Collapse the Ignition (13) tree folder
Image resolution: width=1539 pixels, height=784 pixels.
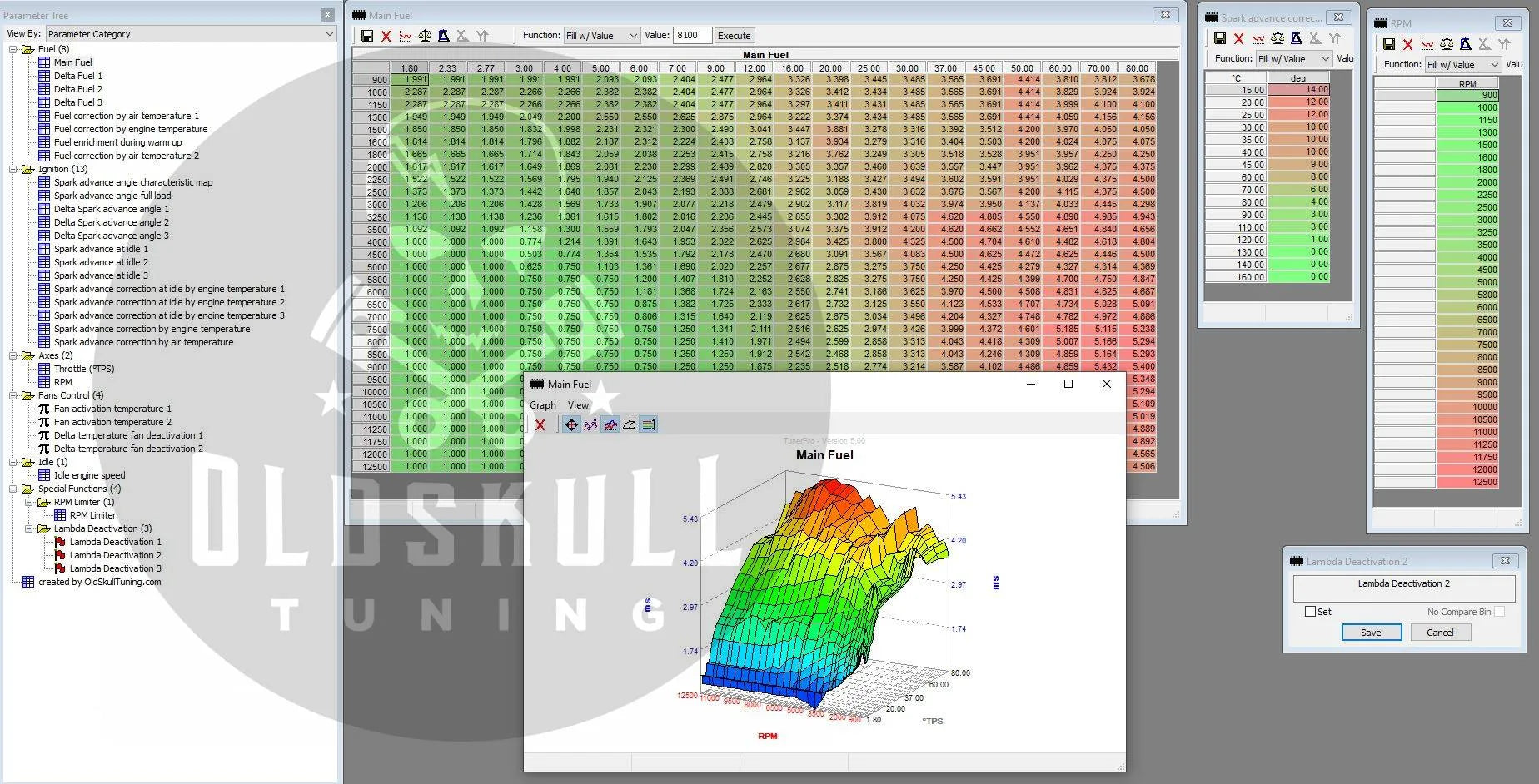[14, 169]
